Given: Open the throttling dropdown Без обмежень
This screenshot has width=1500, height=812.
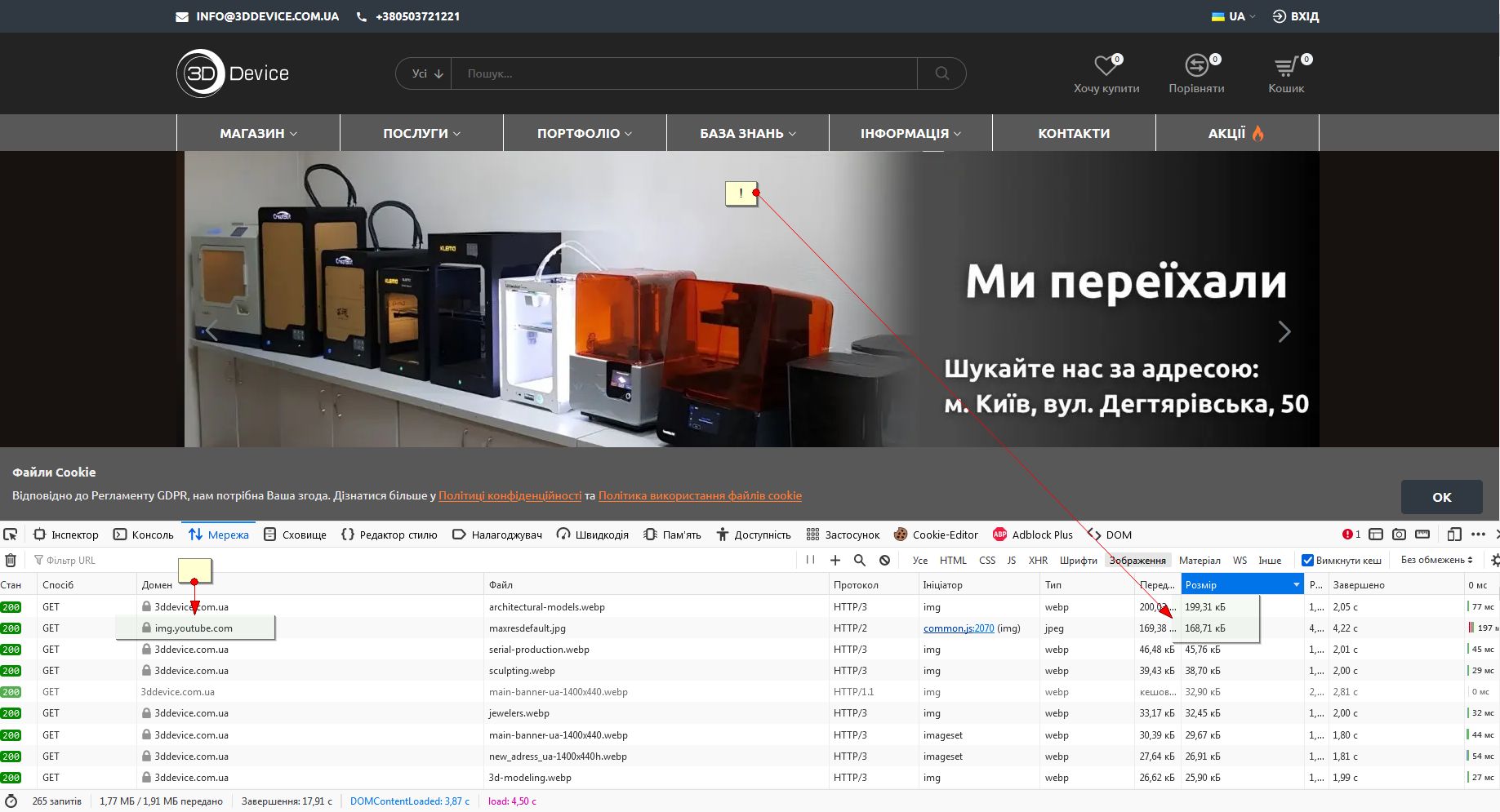Looking at the screenshot, I should coord(1436,560).
